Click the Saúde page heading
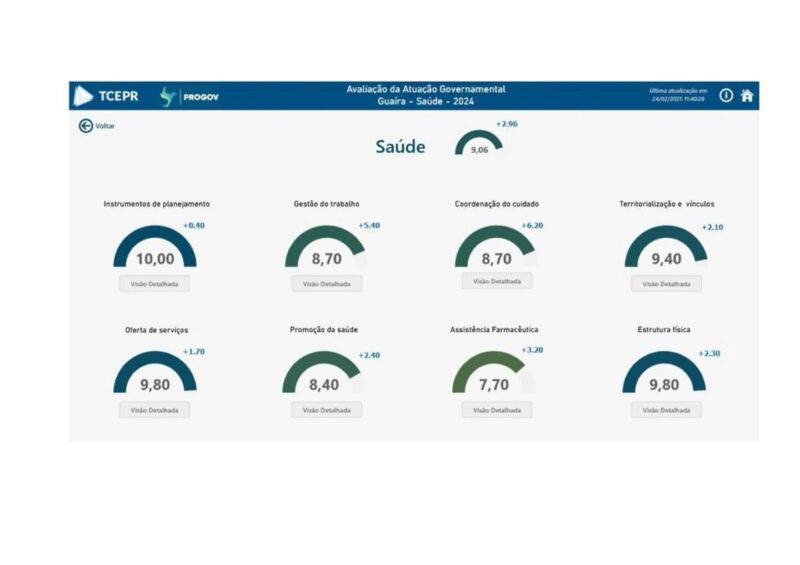 (400, 147)
